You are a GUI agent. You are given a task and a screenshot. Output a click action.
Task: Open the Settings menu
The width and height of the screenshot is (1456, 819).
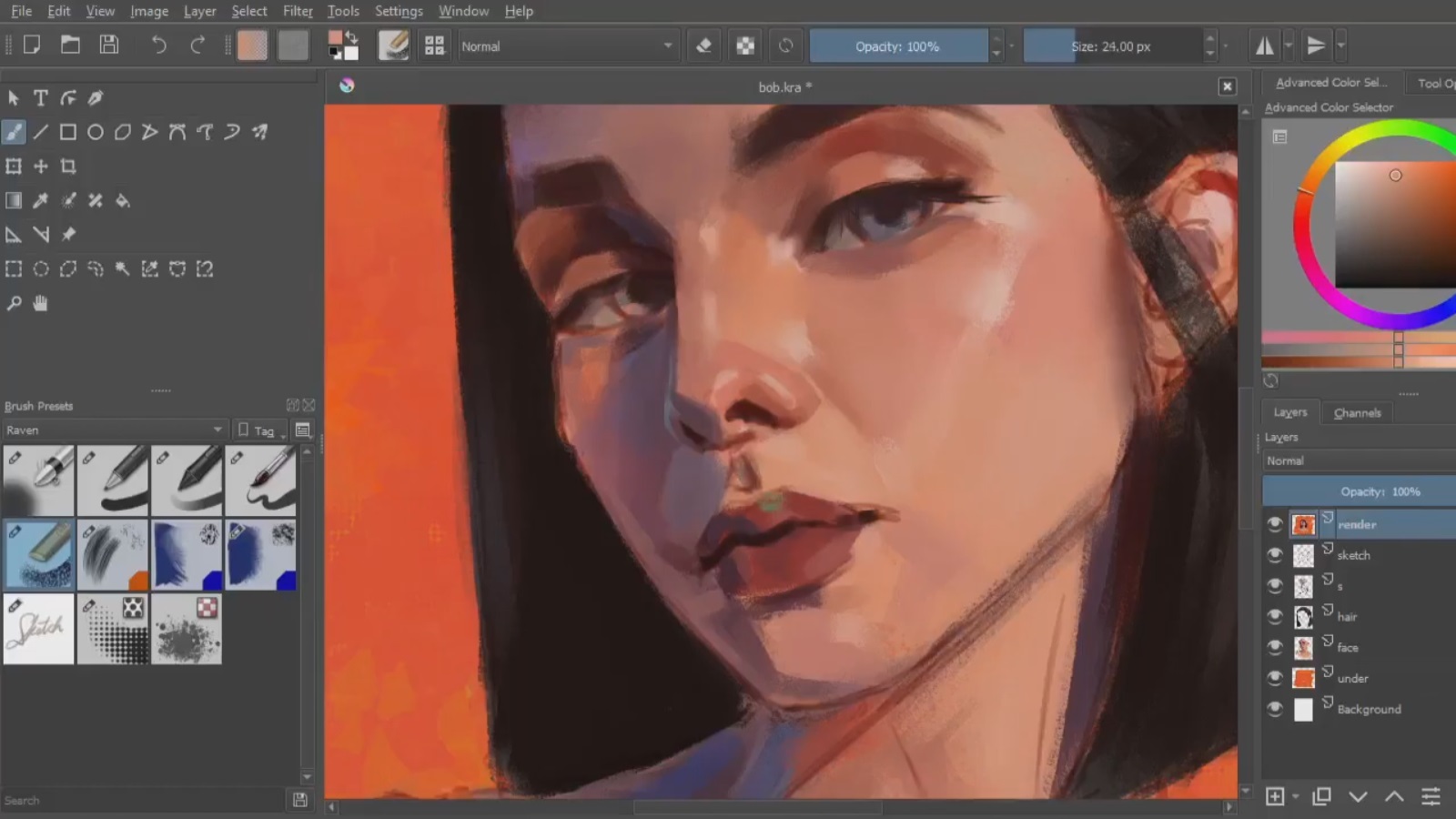(x=399, y=11)
